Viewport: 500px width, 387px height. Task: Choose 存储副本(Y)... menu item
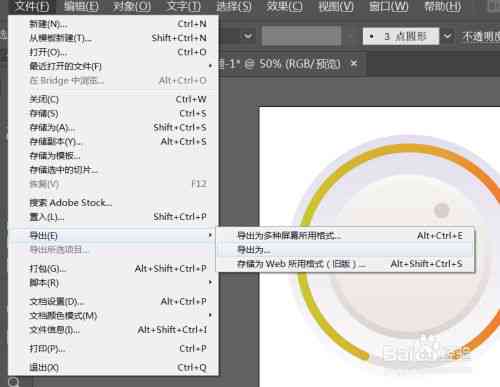[x=113, y=142]
